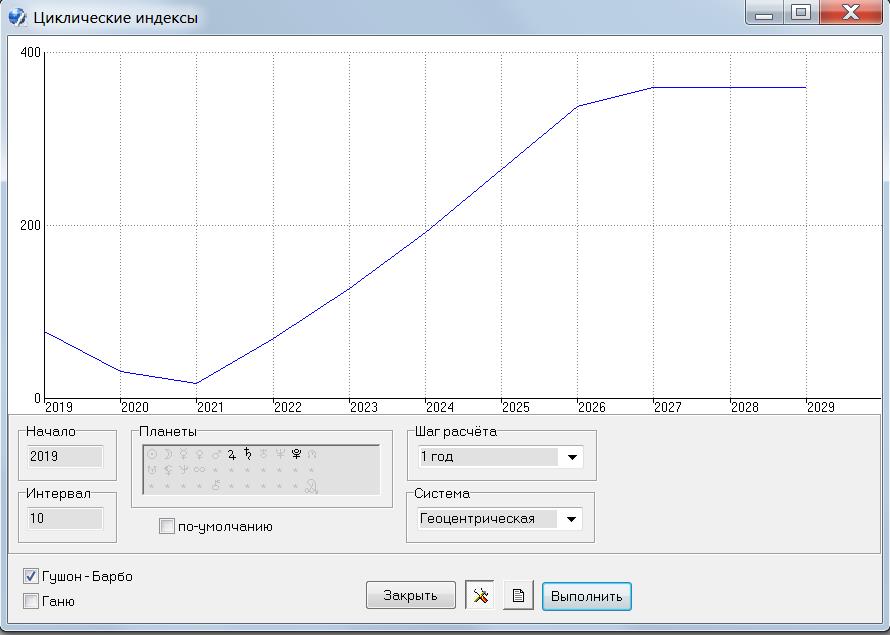Expand the Система dropdown list
The height and width of the screenshot is (635, 890).
click(x=572, y=519)
